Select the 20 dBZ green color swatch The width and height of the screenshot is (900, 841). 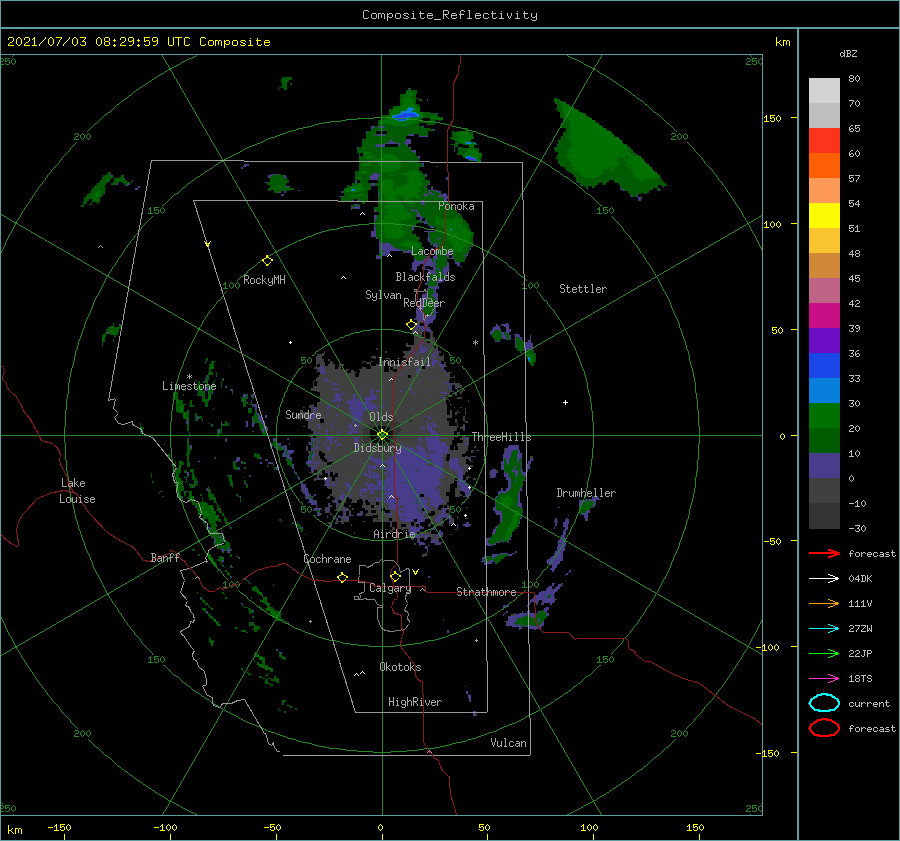coord(824,416)
